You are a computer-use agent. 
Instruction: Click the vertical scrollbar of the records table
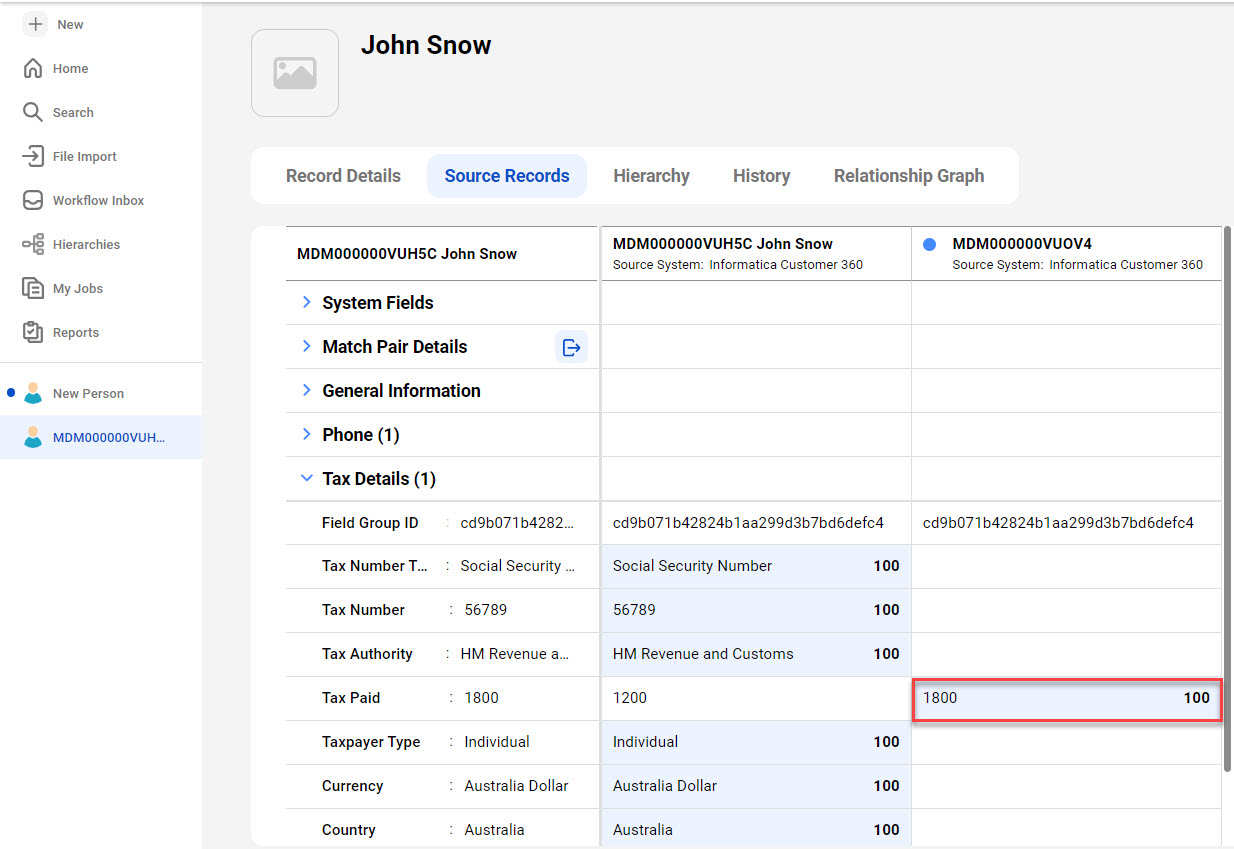pyautogui.click(x=1227, y=500)
